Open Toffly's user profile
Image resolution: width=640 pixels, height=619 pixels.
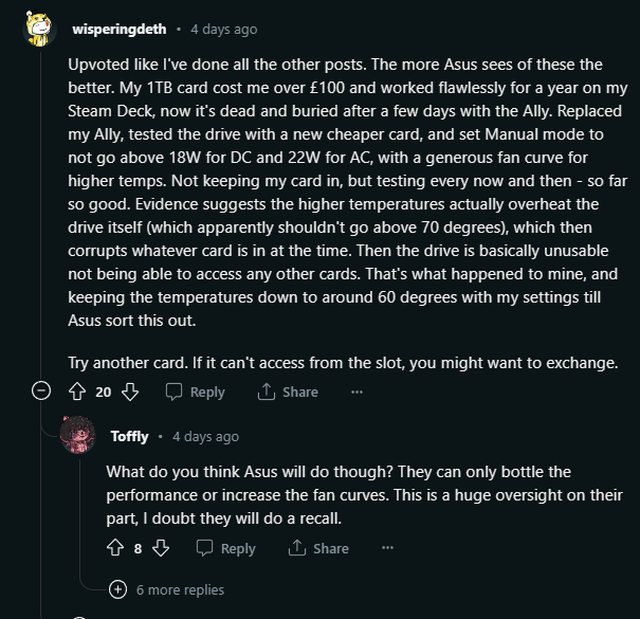pyautogui.click(x=129, y=436)
